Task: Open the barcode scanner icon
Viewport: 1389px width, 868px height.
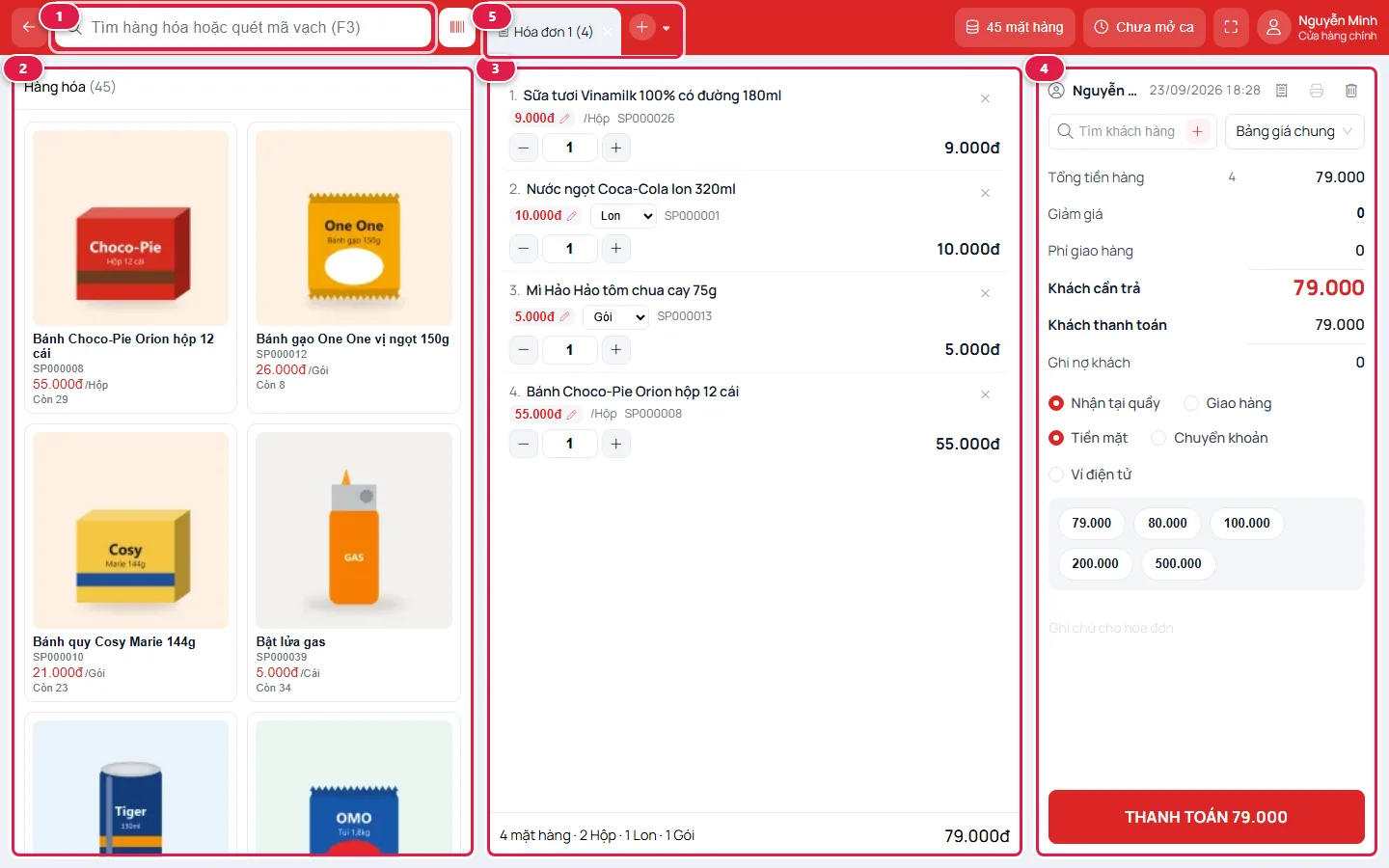Action: click(457, 27)
